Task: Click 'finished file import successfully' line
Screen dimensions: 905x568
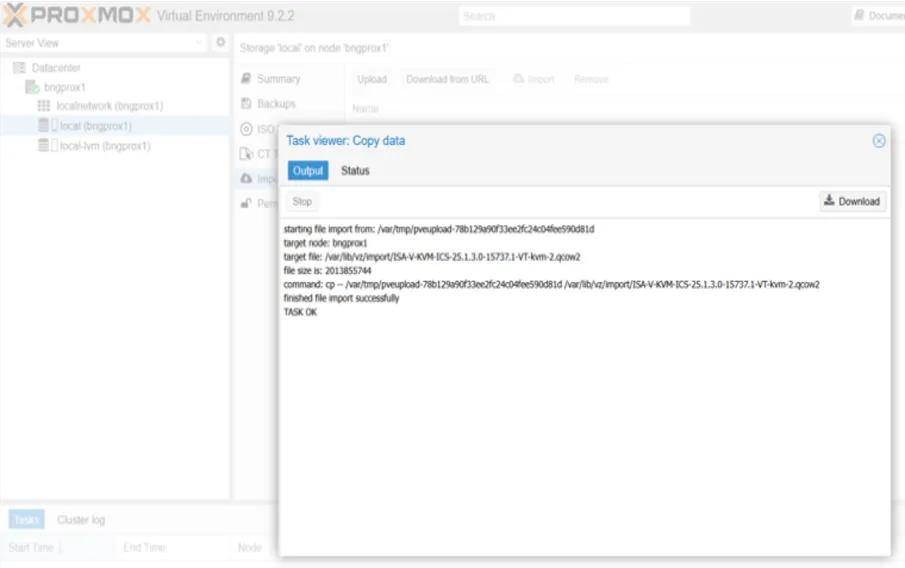Action: (x=341, y=298)
